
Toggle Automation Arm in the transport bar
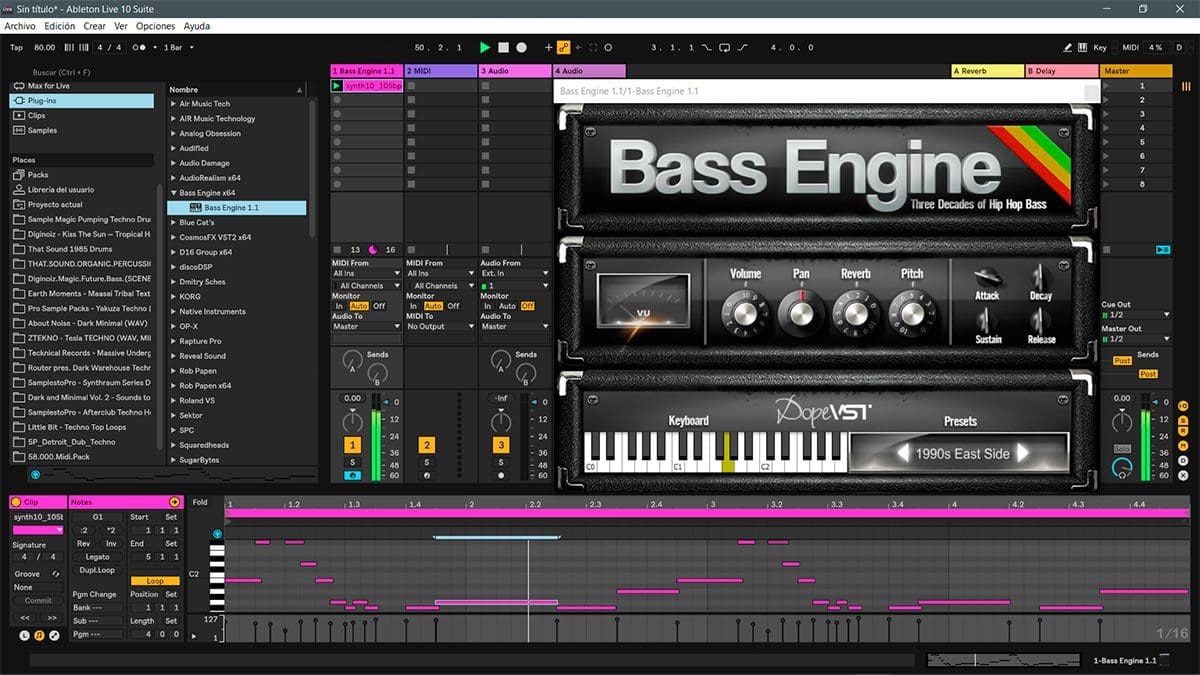point(563,47)
